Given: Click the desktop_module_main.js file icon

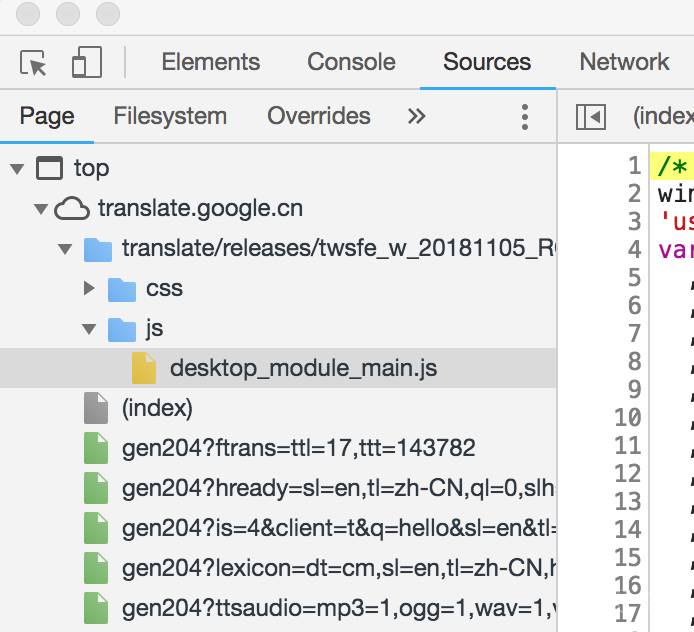Looking at the screenshot, I should click(145, 369).
